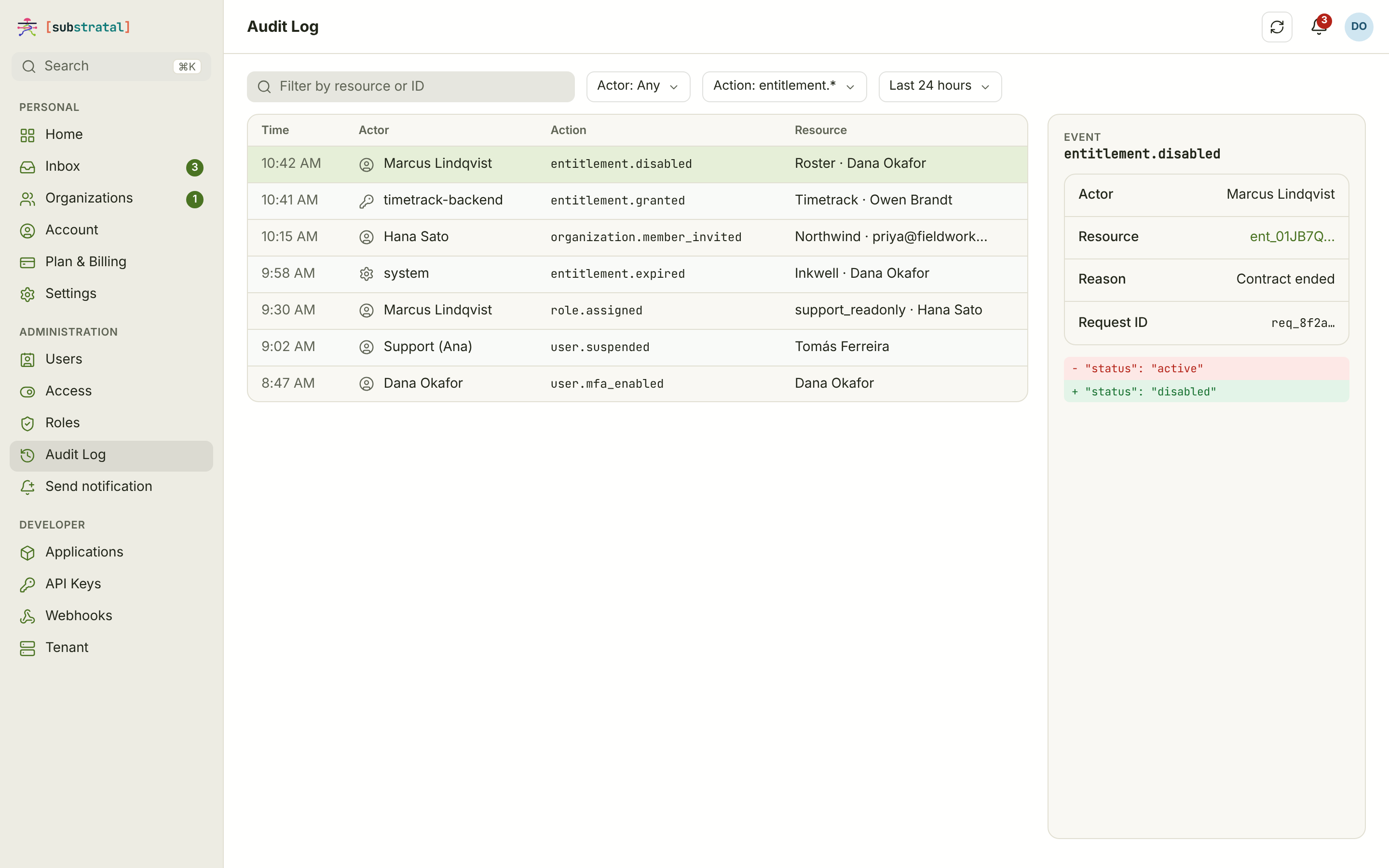Click the substratal logo
The width and height of the screenshot is (1389, 868).
(x=74, y=27)
